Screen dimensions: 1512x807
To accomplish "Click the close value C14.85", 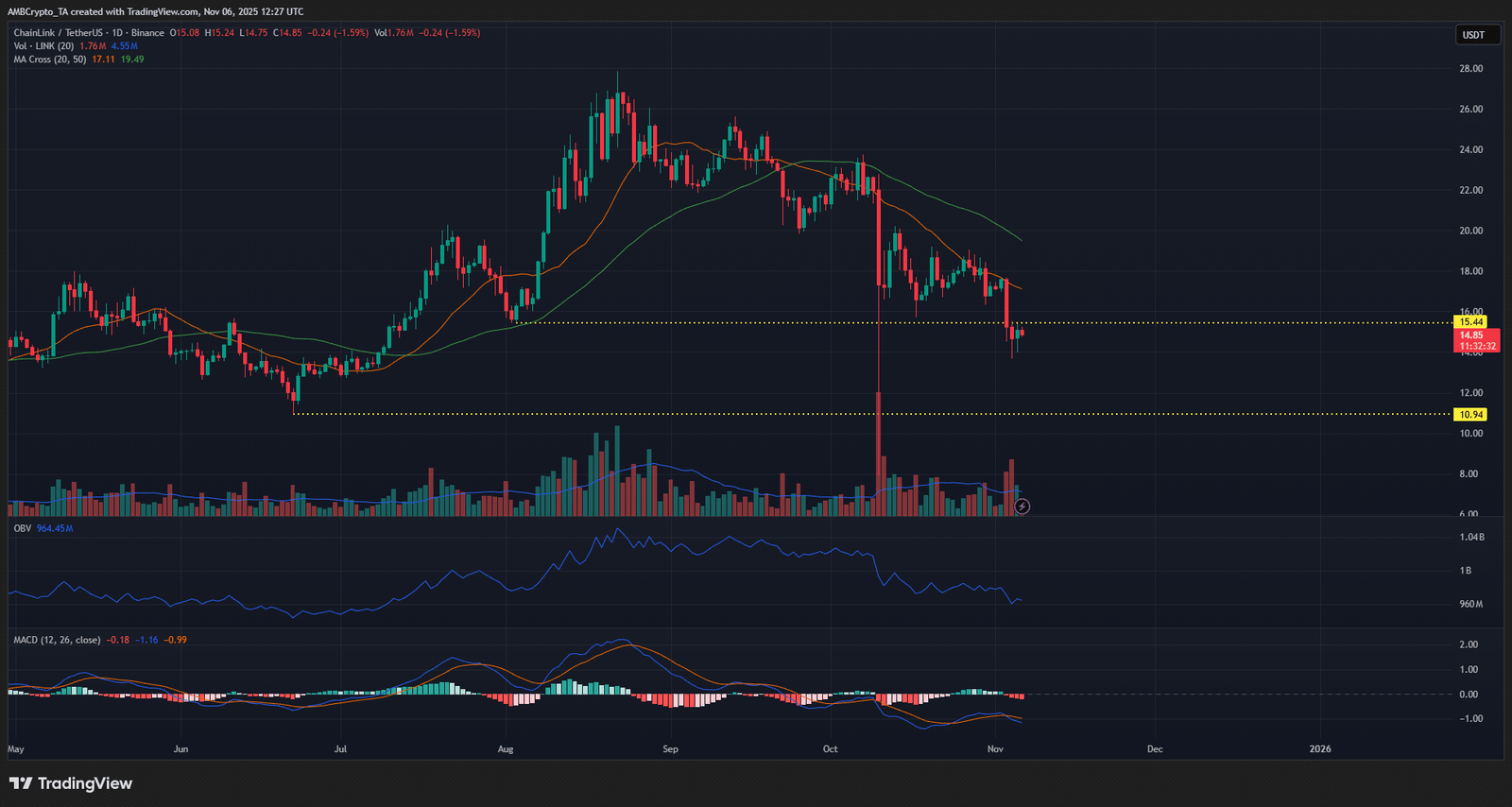I will click(x=288, y=33).
